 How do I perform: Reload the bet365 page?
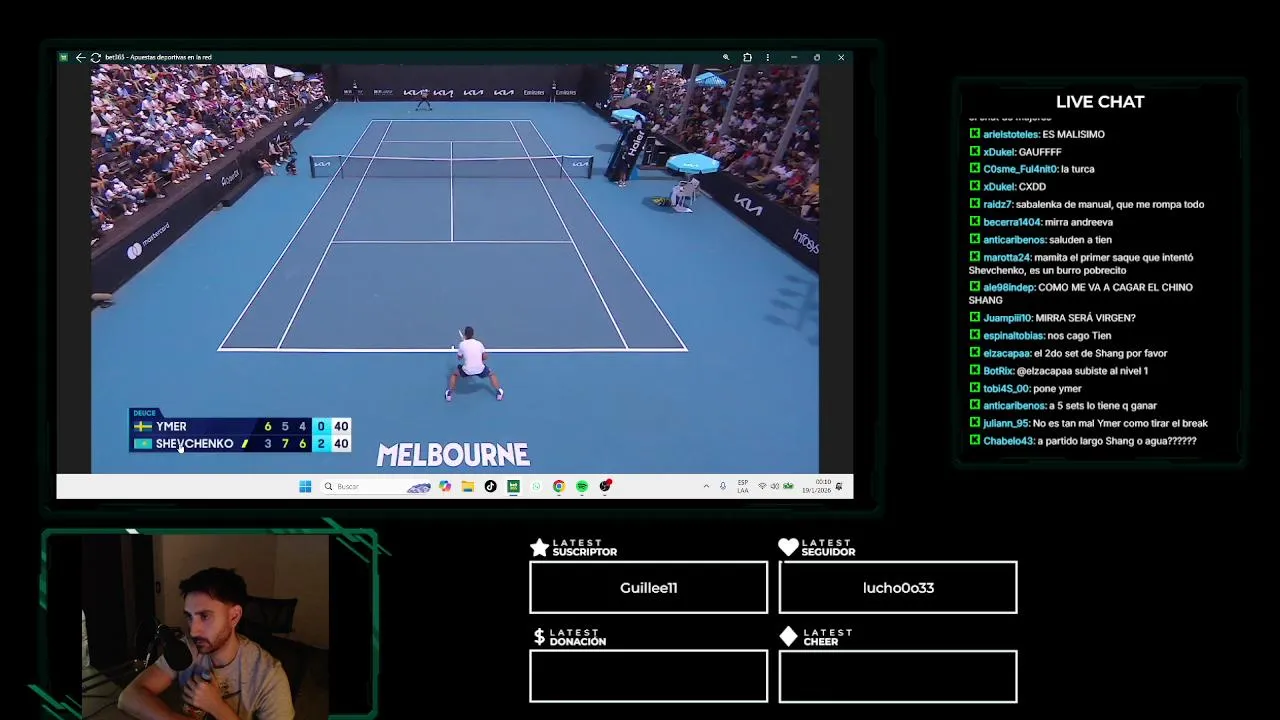(96, 57)
